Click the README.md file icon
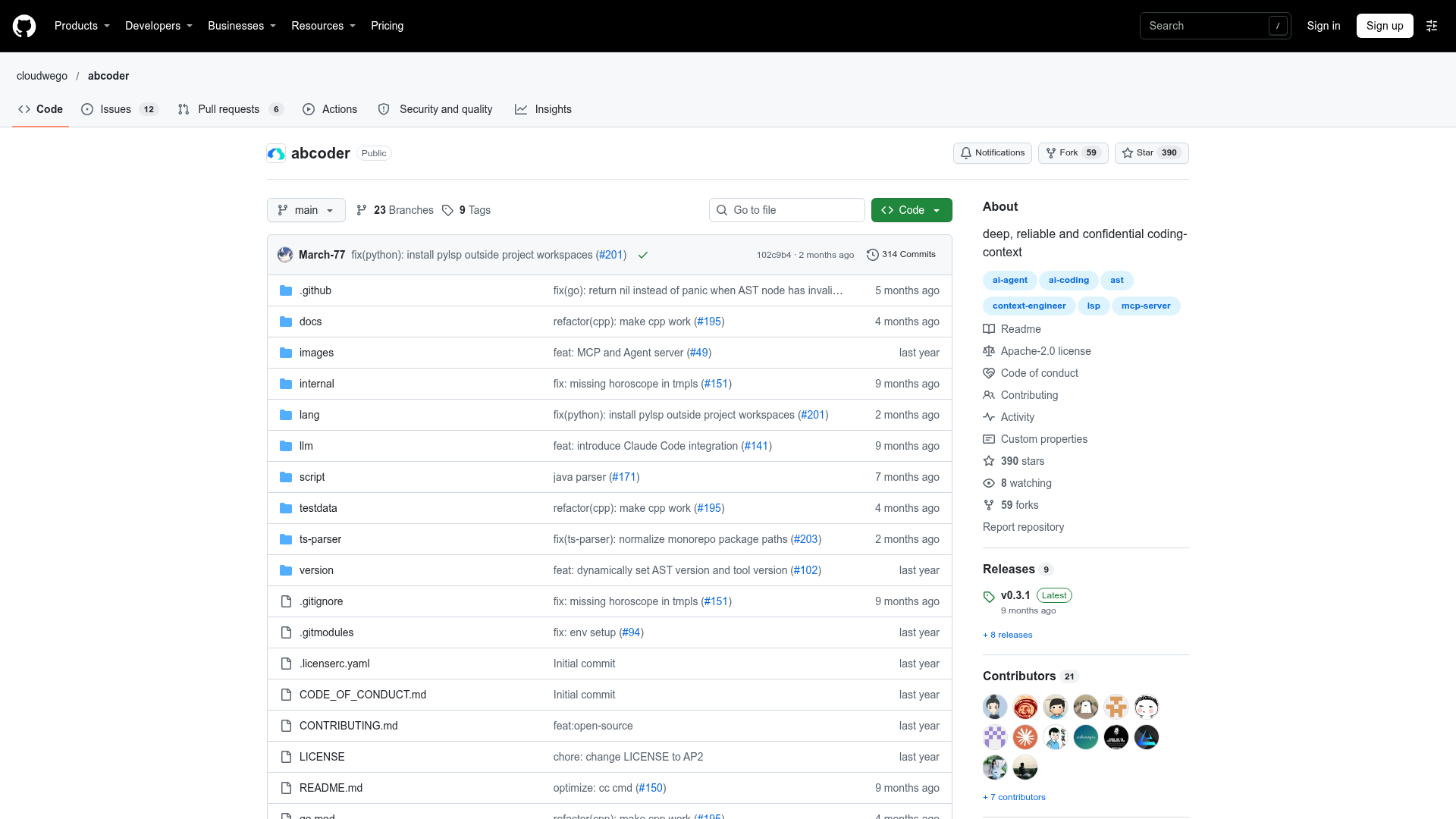Screen dimensions: 1456x819 pyautogui.click(x=286, y=788)
